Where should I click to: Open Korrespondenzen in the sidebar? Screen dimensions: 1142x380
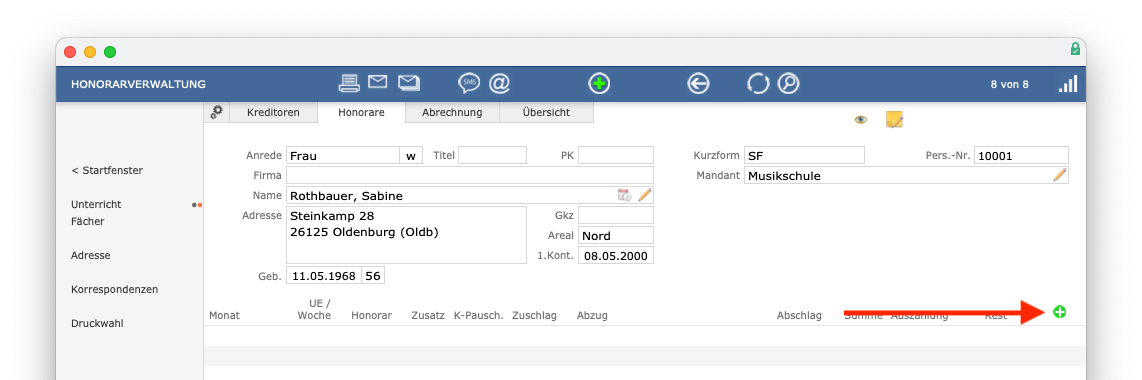point(114,289)
